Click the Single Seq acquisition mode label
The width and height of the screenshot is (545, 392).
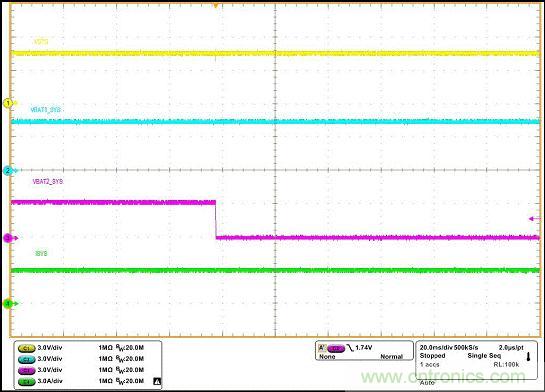[x=484, y=356]
